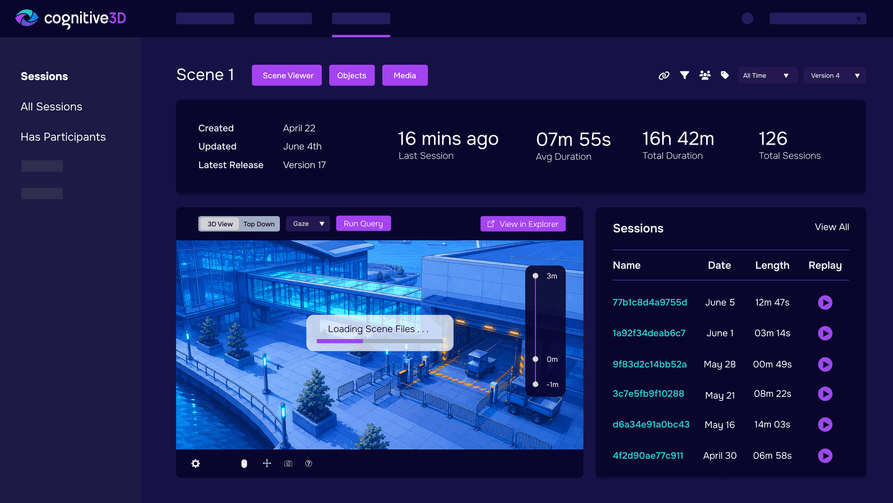Click 'May 28' date cell
The image size is (893, 503).
(x=719, y=364)
